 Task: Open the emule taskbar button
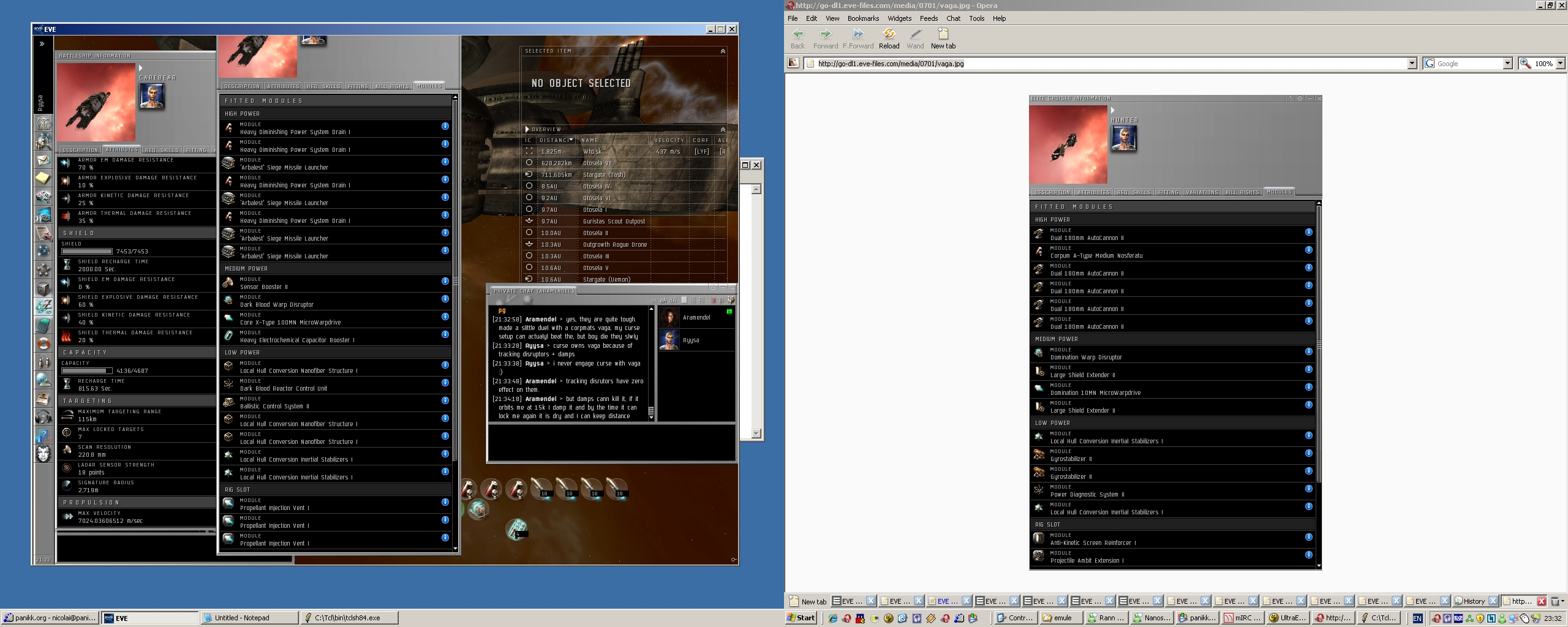point(1063,618)
